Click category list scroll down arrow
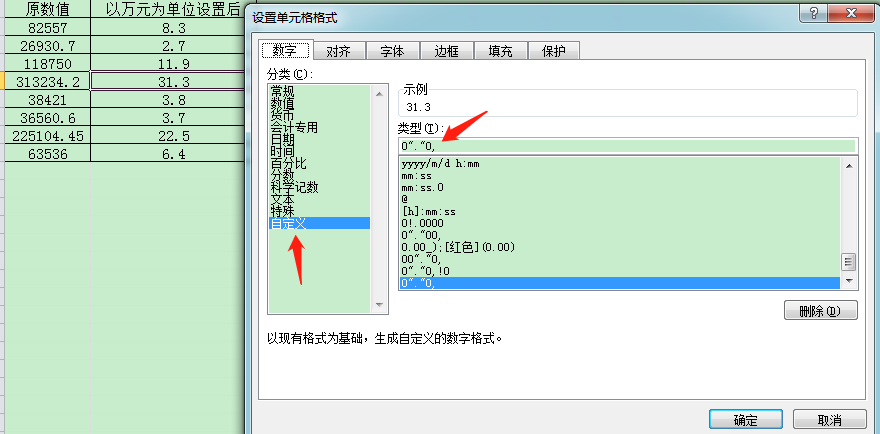The width and height of the screenshot is (880, 434). tap(378, 305)
